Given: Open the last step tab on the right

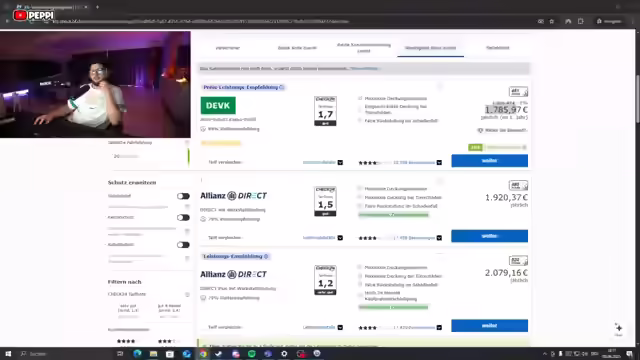Looking at the screenshot, I should [x=498, y=48].
